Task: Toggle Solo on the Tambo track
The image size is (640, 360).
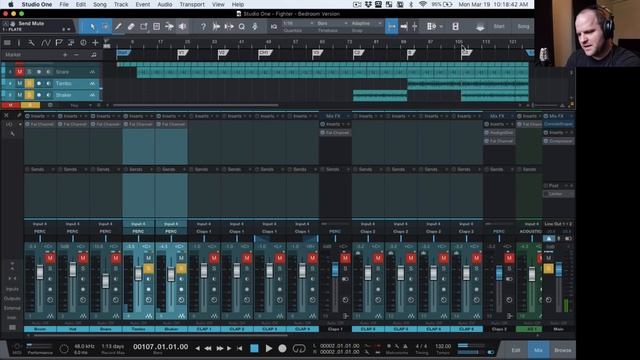Action: [x=29, y=83]
